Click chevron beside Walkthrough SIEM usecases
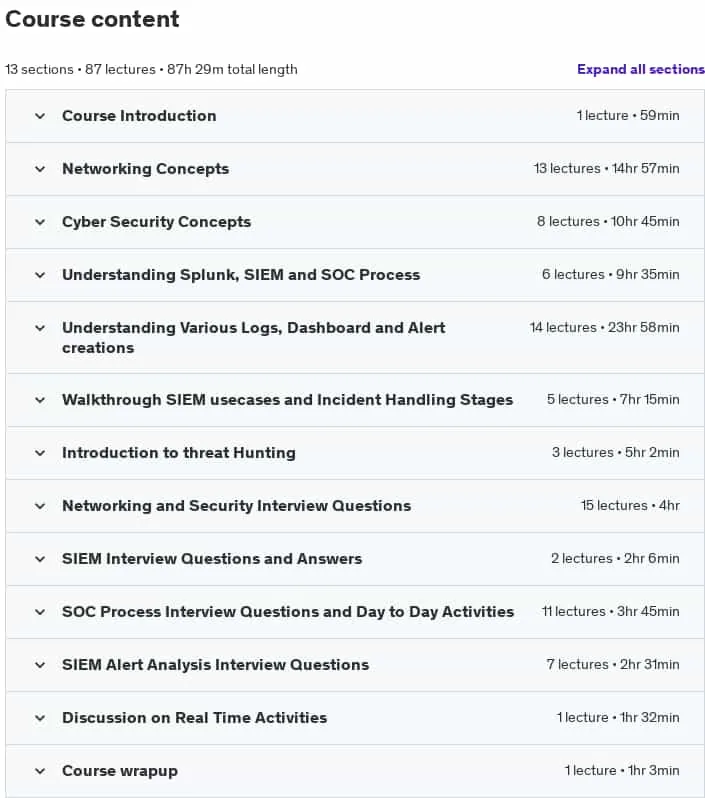705x798 pixels. 40,400
